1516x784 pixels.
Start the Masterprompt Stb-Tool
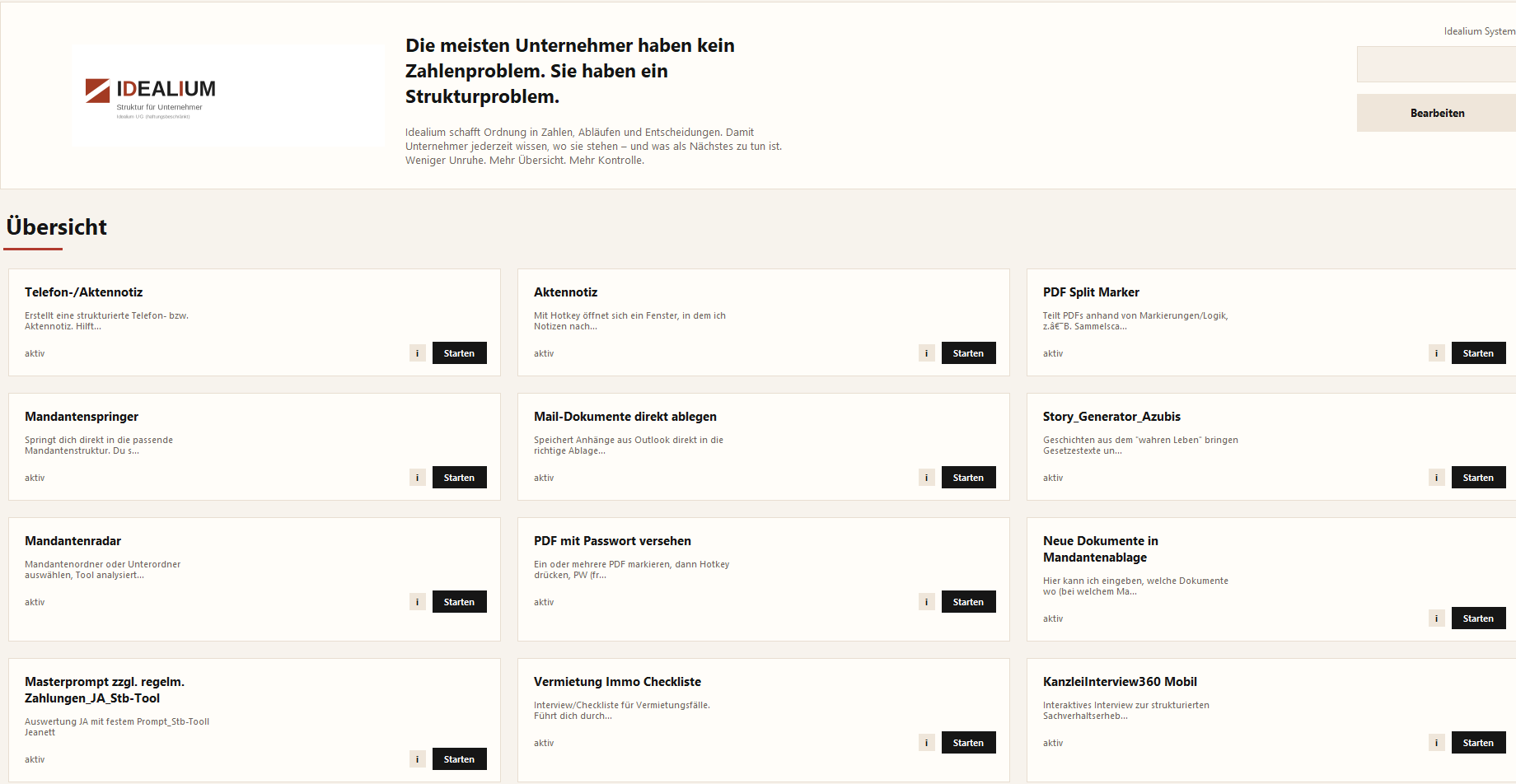pyautogui.click(x=459, y=758)
